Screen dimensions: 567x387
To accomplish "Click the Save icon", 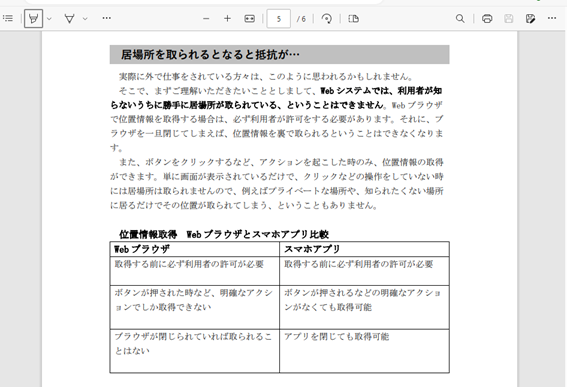I will (508, 18).
